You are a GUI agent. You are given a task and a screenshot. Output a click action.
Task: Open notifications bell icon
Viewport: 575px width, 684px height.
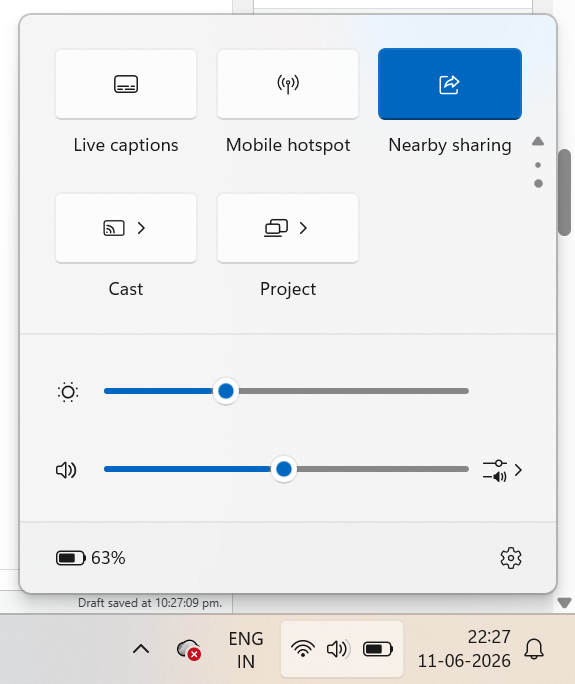coord(534,649)
